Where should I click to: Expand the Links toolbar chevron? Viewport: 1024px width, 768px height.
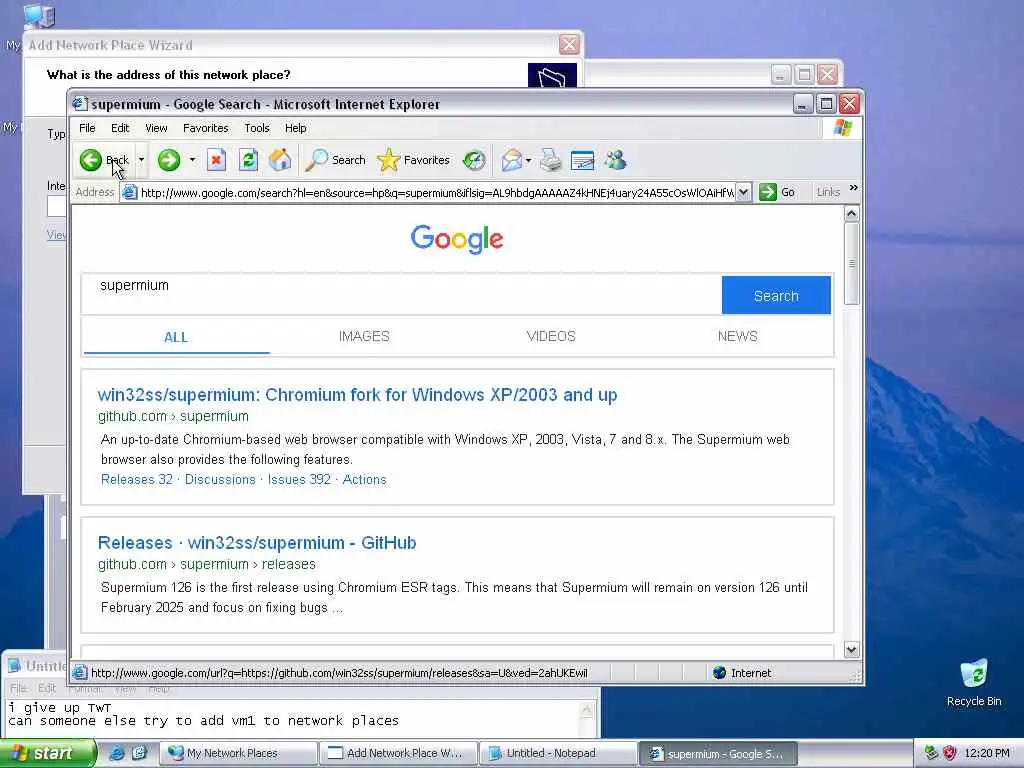[x=853, y=188]
